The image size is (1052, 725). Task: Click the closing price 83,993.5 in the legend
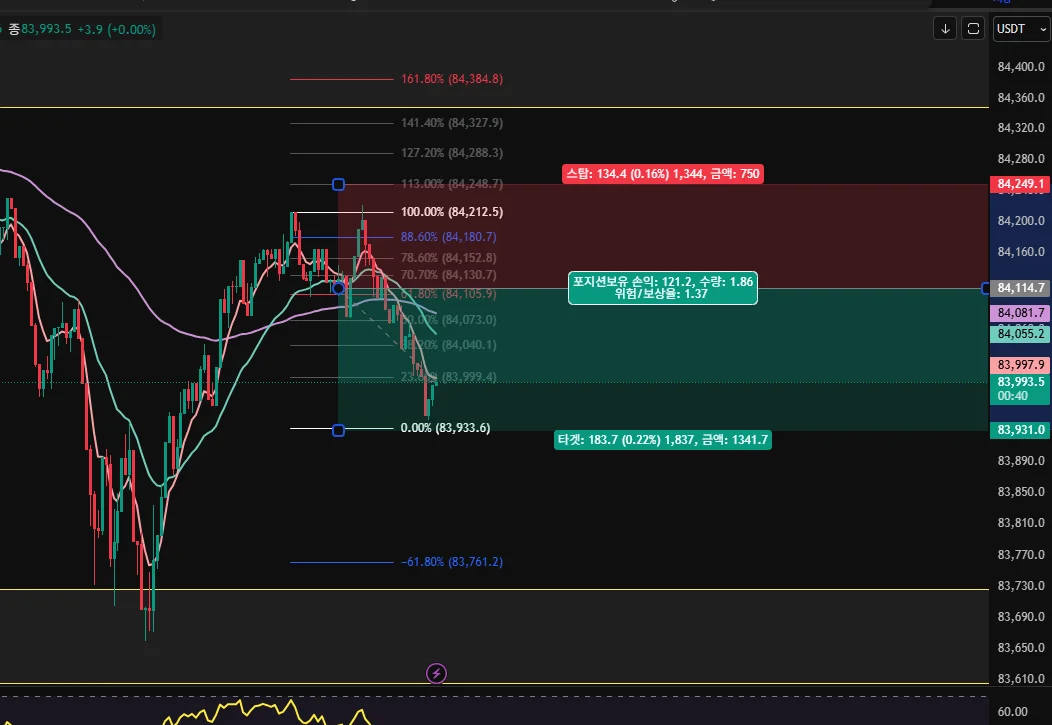[46, 29]
